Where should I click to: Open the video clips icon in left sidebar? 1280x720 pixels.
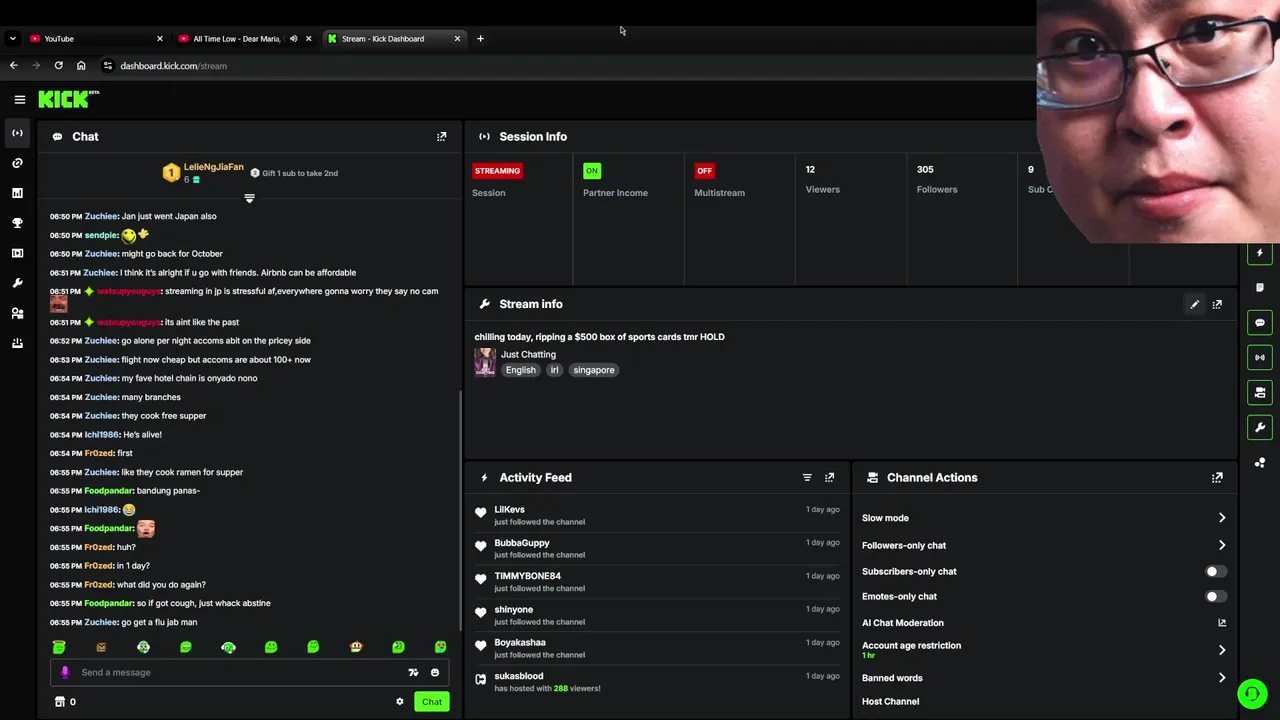(17, 253)
